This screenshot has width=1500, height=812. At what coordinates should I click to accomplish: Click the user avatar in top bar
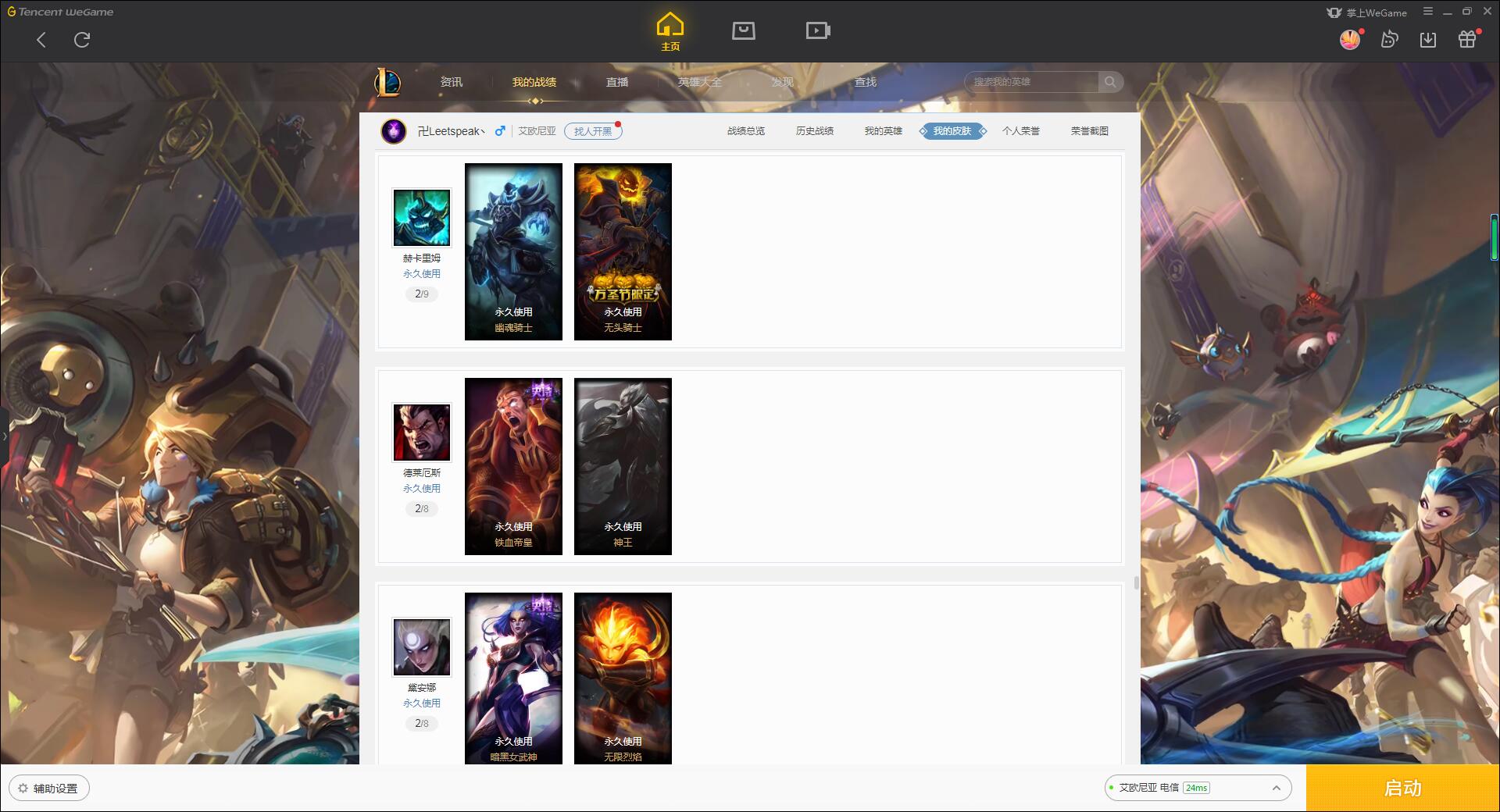(x=1350, y=39)
